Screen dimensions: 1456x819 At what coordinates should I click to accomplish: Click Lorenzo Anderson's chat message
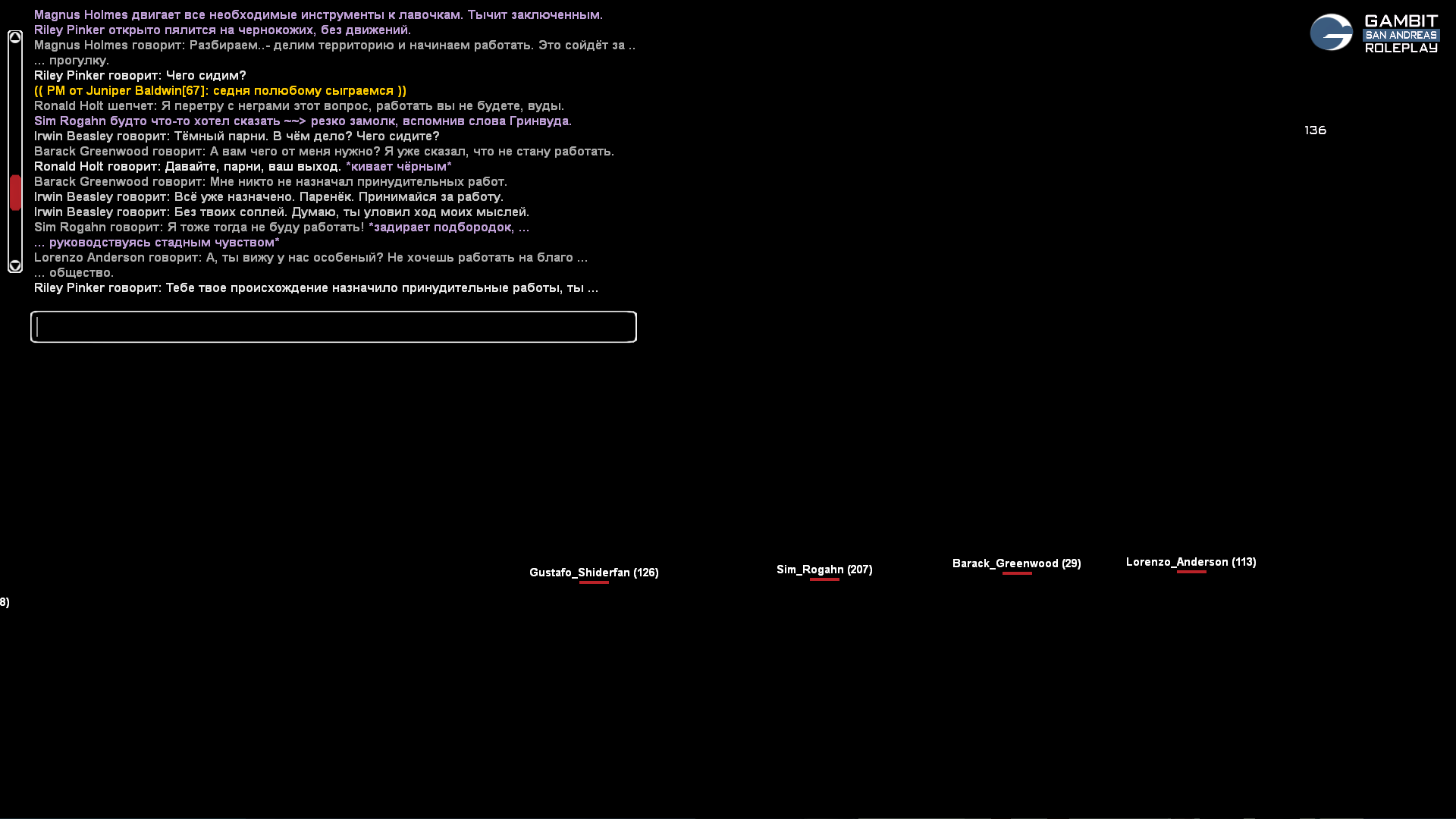click(311, 258)
